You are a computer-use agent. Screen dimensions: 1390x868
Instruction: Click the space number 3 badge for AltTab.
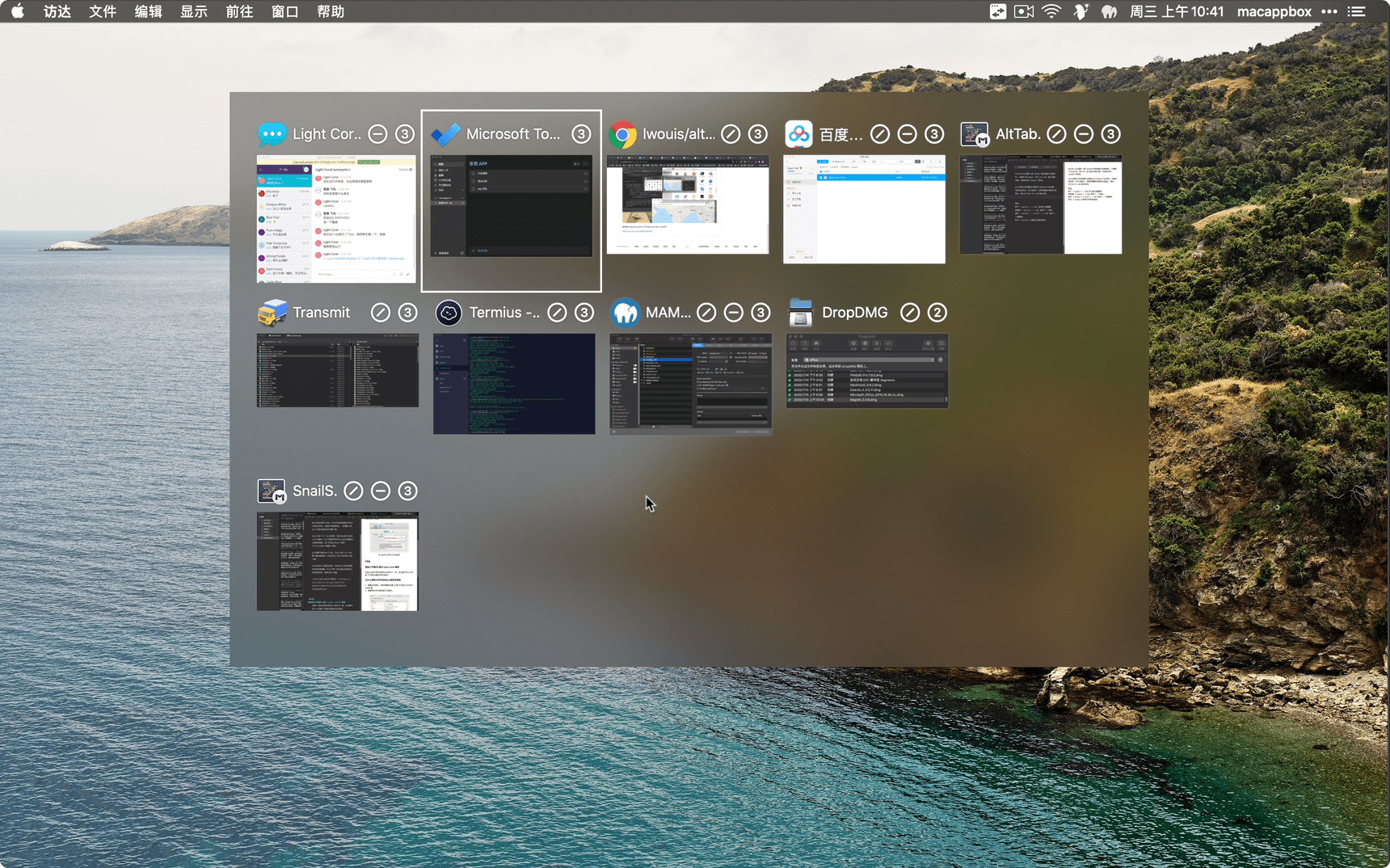(1111, 134)
